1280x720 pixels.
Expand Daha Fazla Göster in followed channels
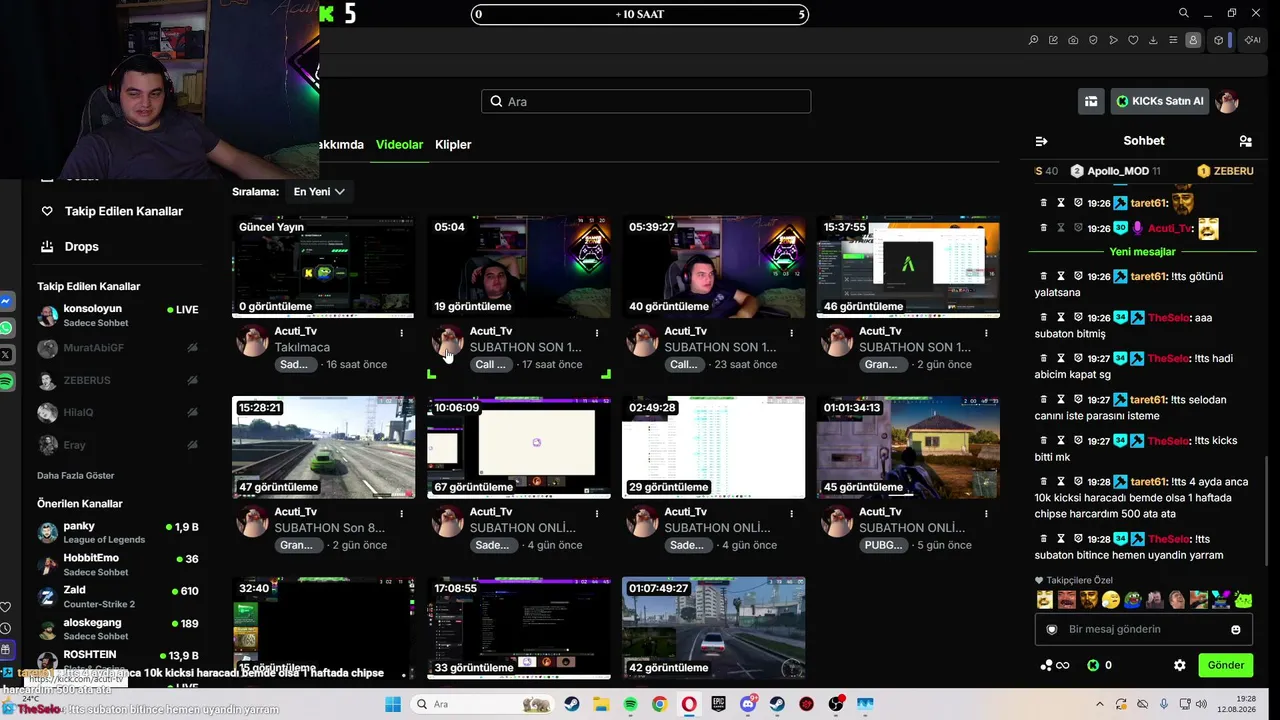tap(76, 475)
